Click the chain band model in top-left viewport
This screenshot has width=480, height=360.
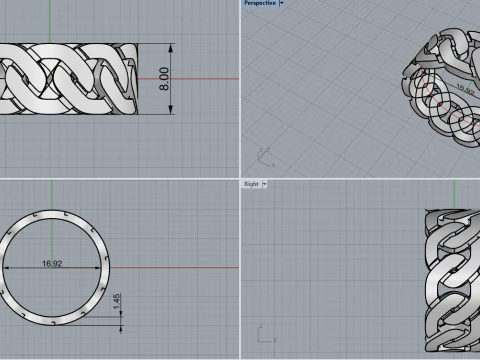(x=68, y=79)
